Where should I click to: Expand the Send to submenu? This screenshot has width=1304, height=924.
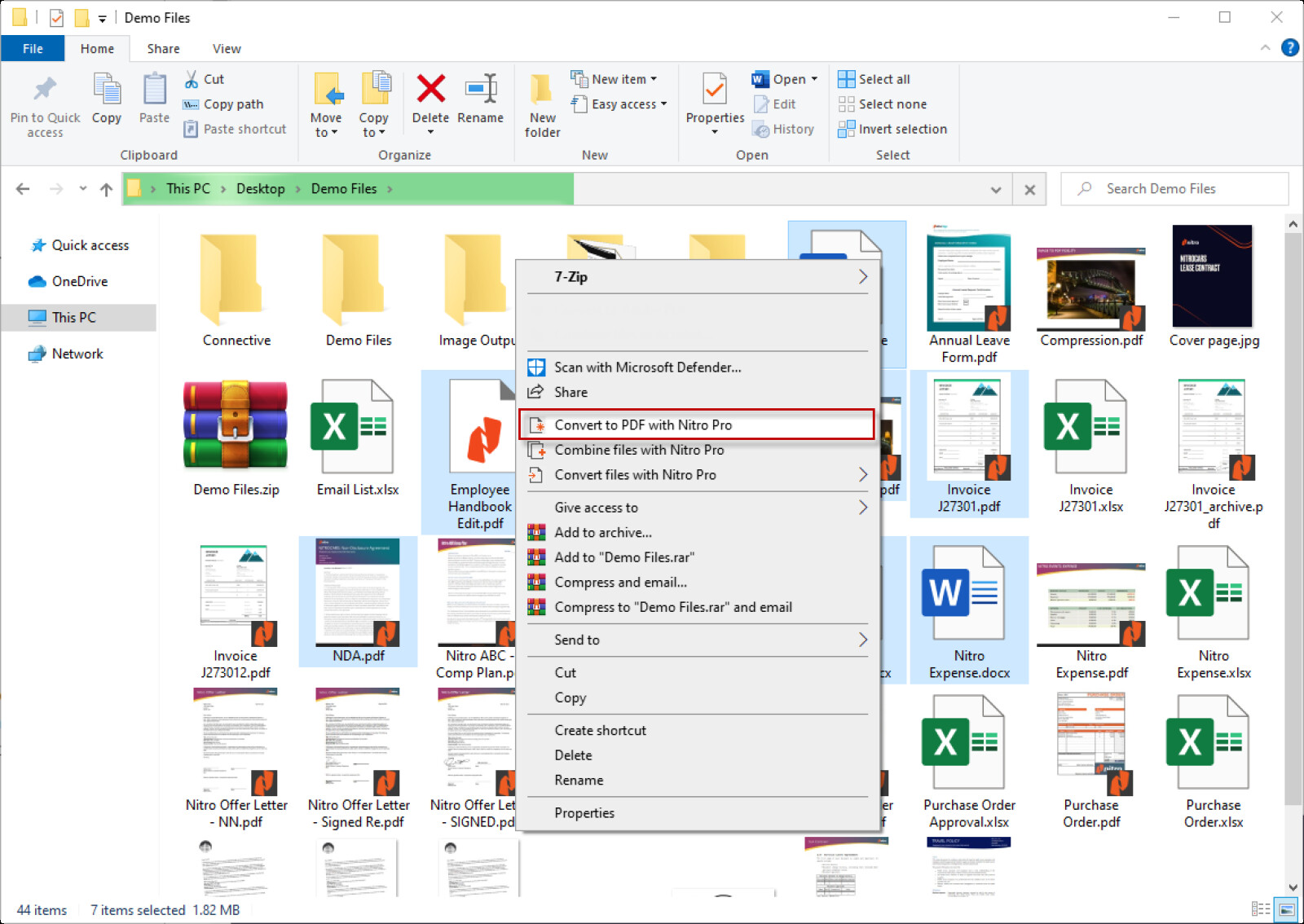tap(698, 640)
